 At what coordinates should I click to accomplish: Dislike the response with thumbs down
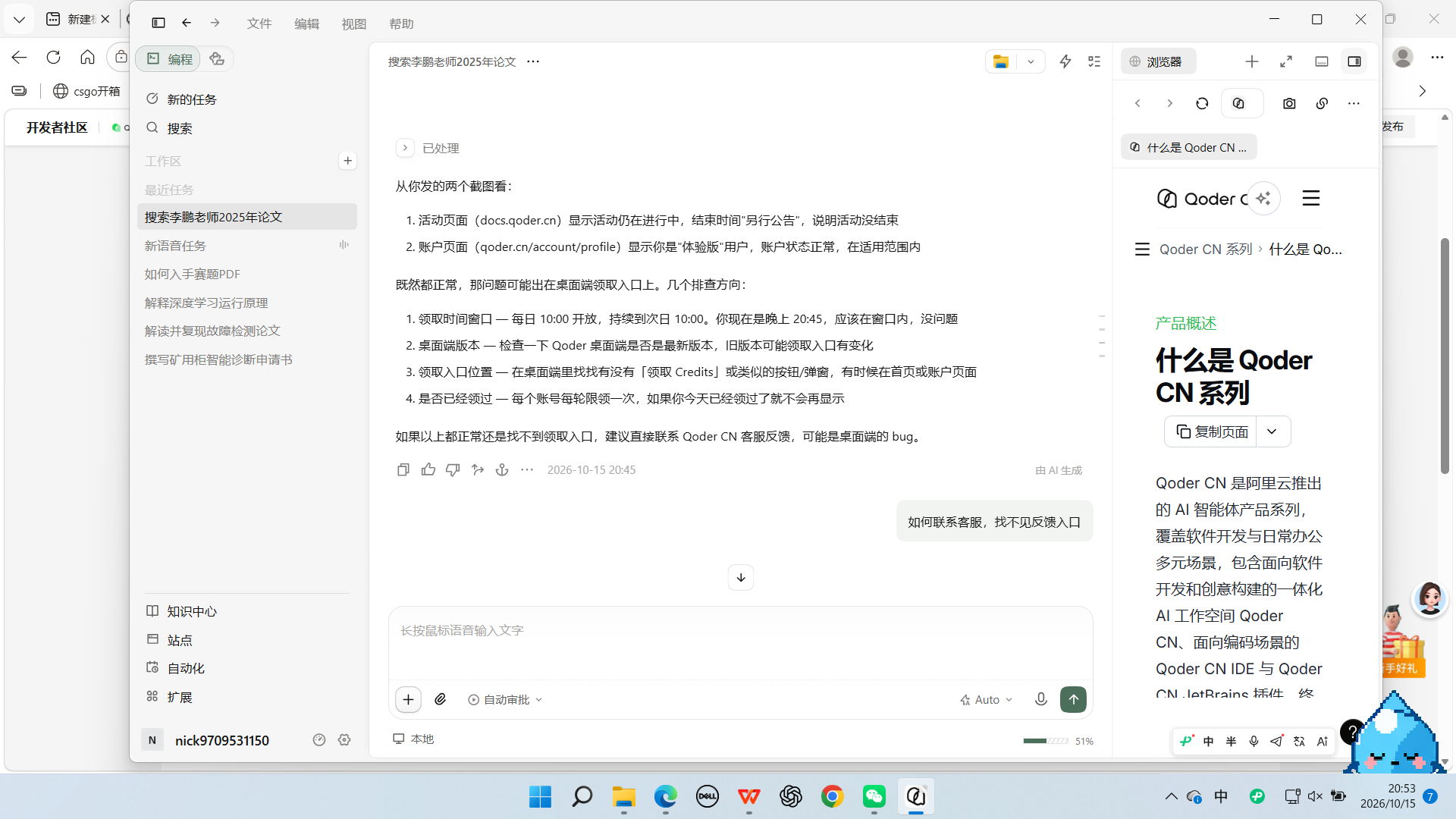coord(453,469)
